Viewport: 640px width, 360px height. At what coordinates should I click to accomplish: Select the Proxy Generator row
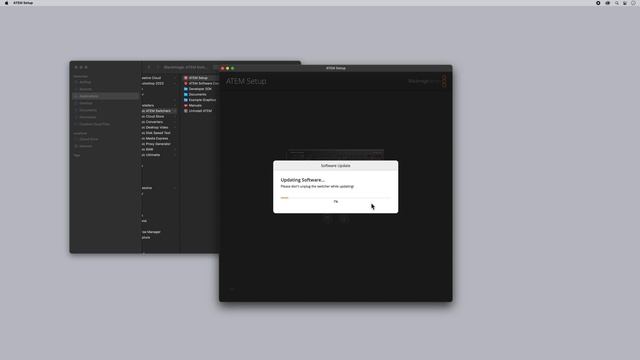coord(159,144)
